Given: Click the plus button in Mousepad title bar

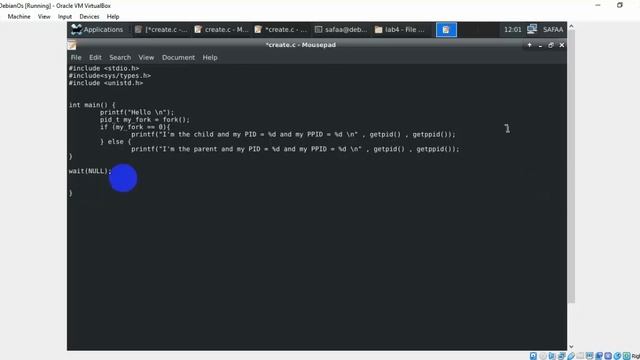Looking at the screenshot, I should coord(529,45).
